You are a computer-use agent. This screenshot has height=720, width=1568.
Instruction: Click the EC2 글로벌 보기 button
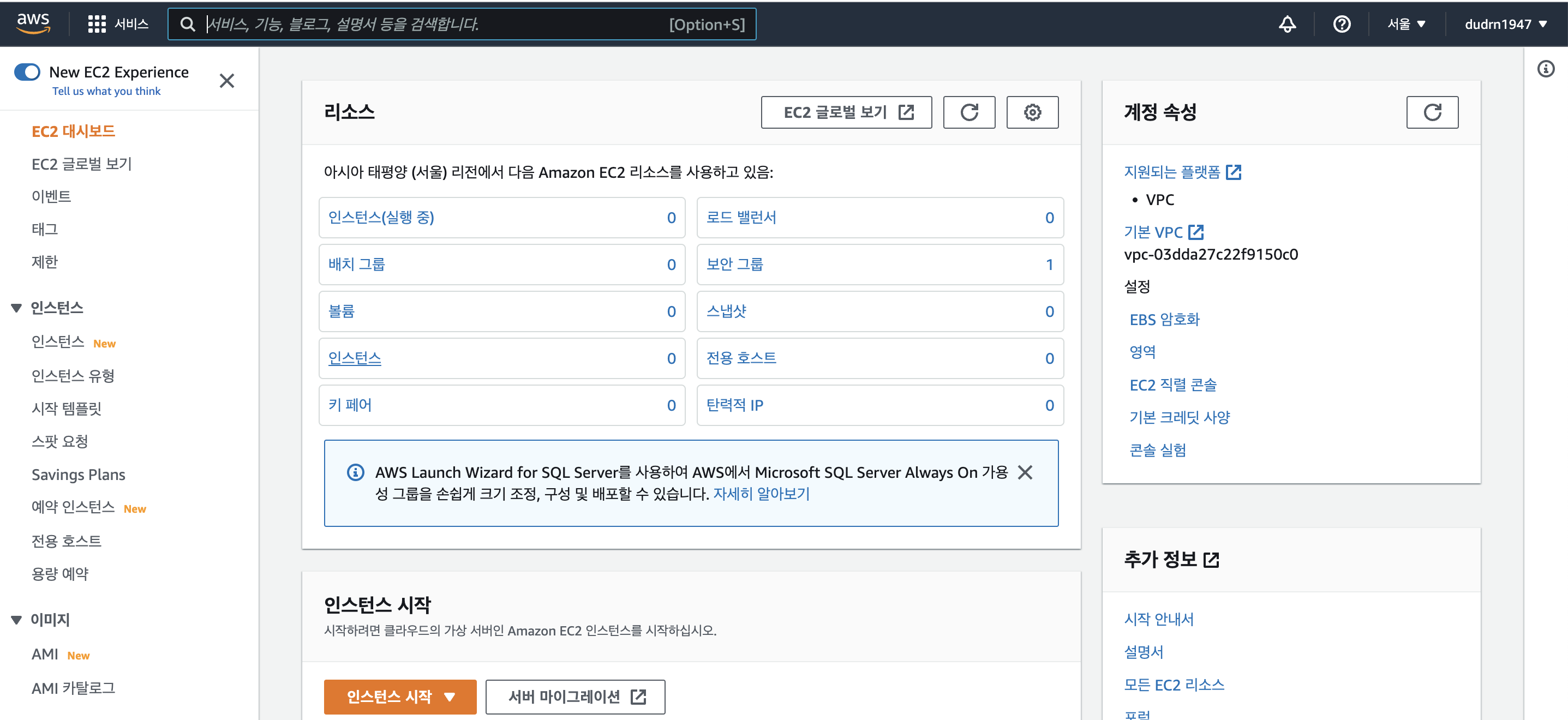846,112
